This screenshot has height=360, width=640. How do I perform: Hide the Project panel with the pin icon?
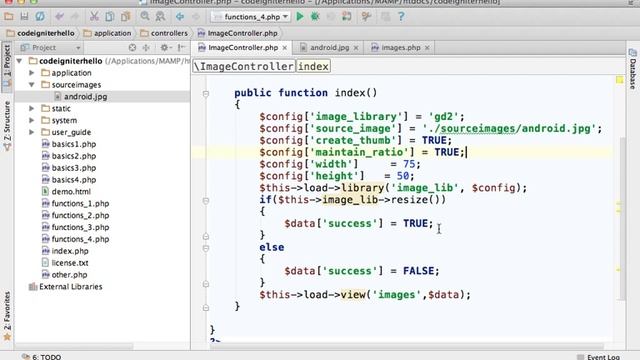coord(181,48)
